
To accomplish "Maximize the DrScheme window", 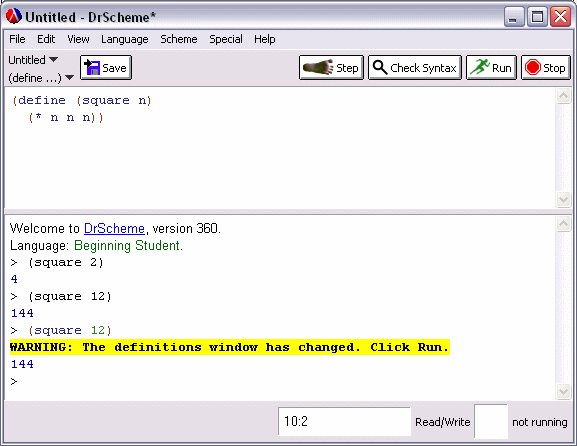I will [x=537, y=17].
